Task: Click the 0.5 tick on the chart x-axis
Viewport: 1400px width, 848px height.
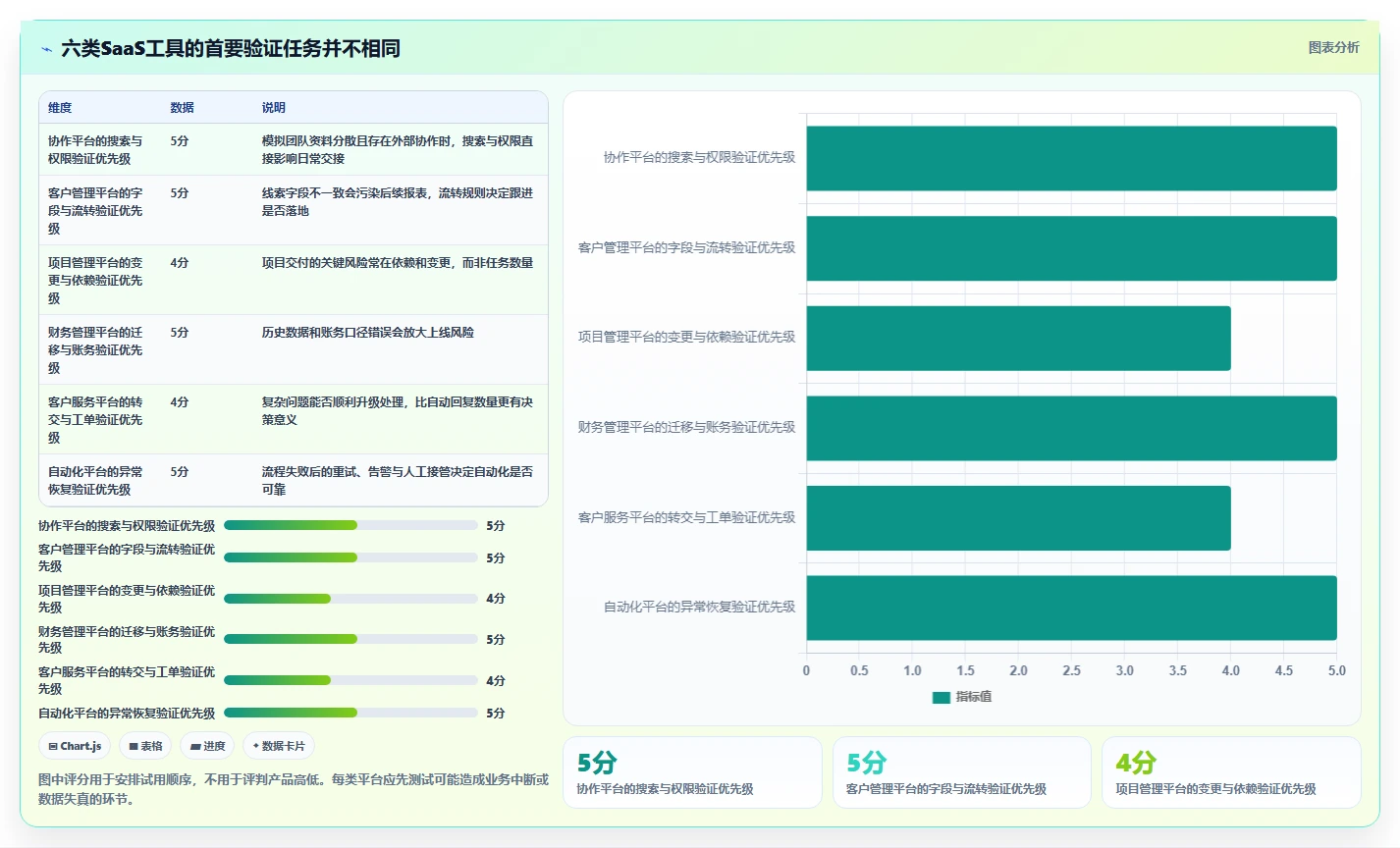Action: pos(859,670)
